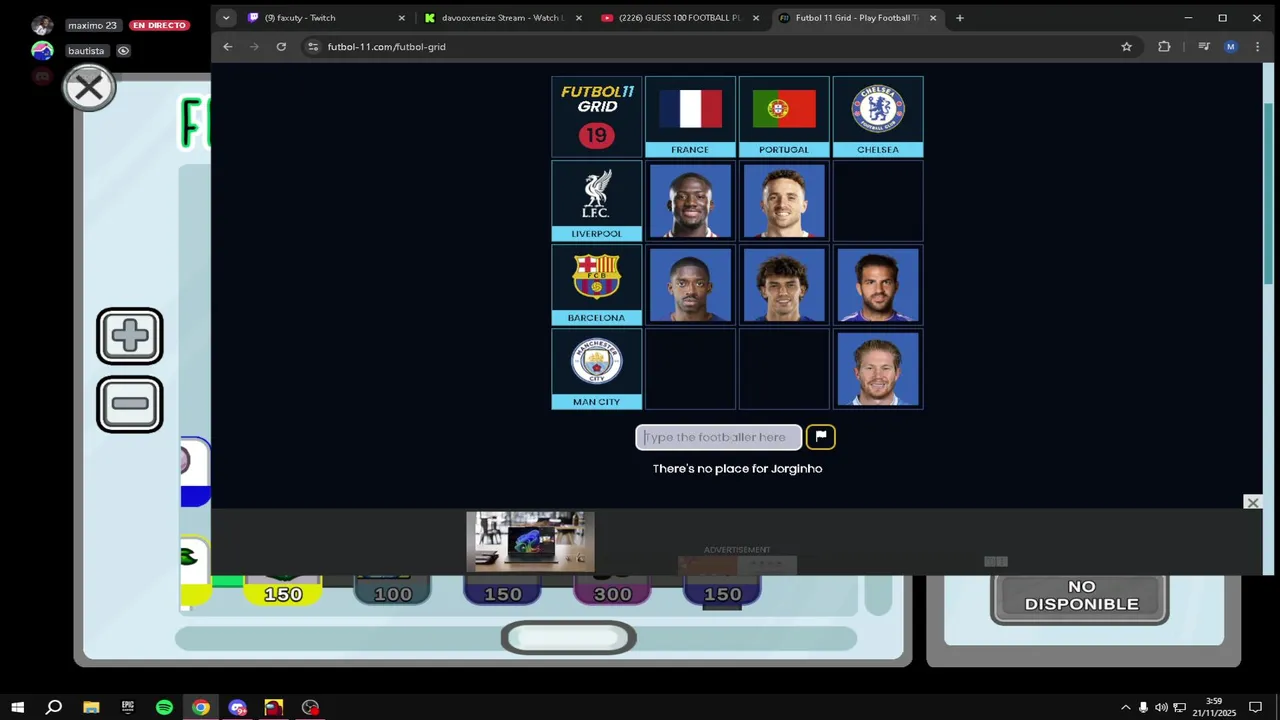Open the advertisement laptop thumbnail
Viewport: 1280px width, 720px height.
coord(530,542)
